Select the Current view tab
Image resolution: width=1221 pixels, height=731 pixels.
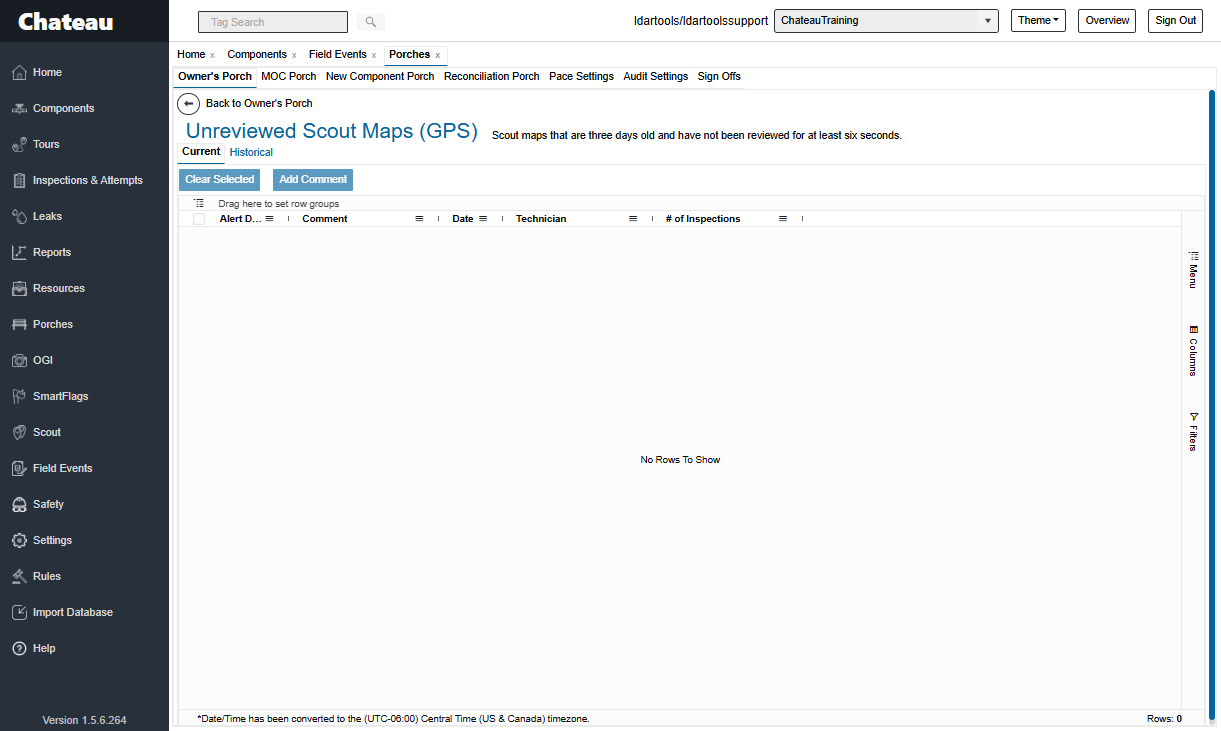point(201,152)
